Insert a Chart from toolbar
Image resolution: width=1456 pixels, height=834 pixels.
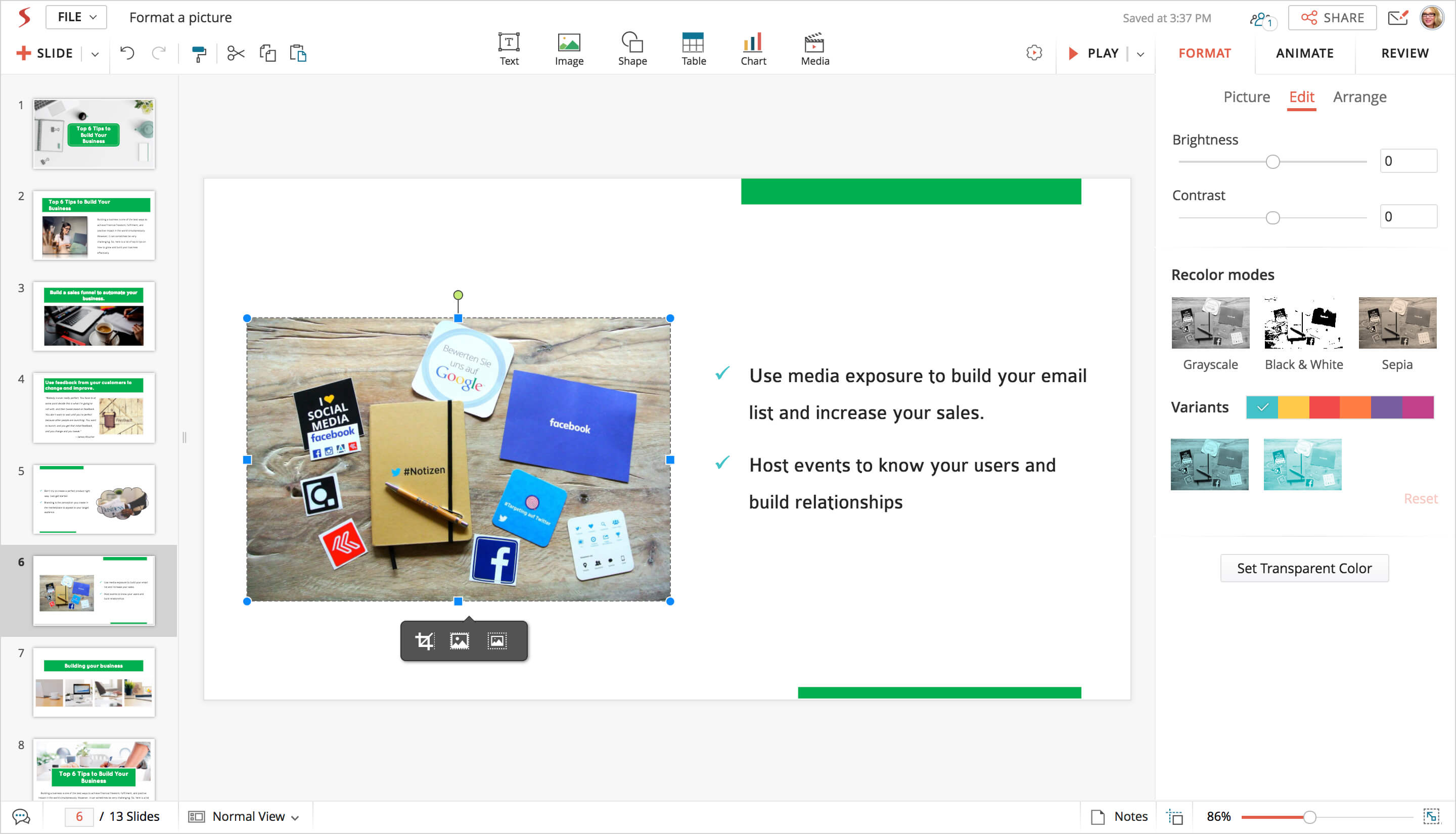pos(753,49)
